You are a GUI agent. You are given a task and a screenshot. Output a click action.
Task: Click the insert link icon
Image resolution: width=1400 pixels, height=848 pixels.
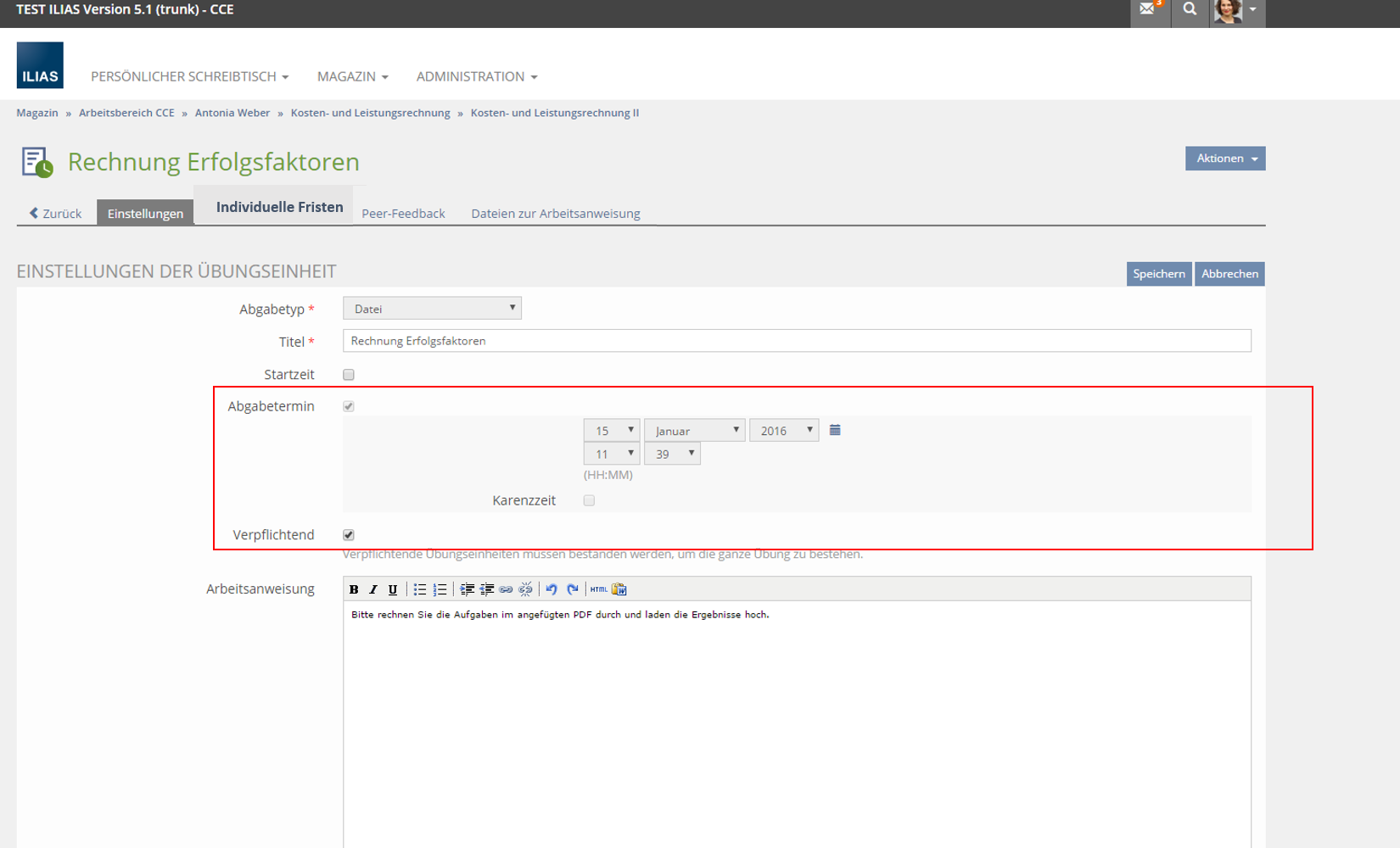506,589
